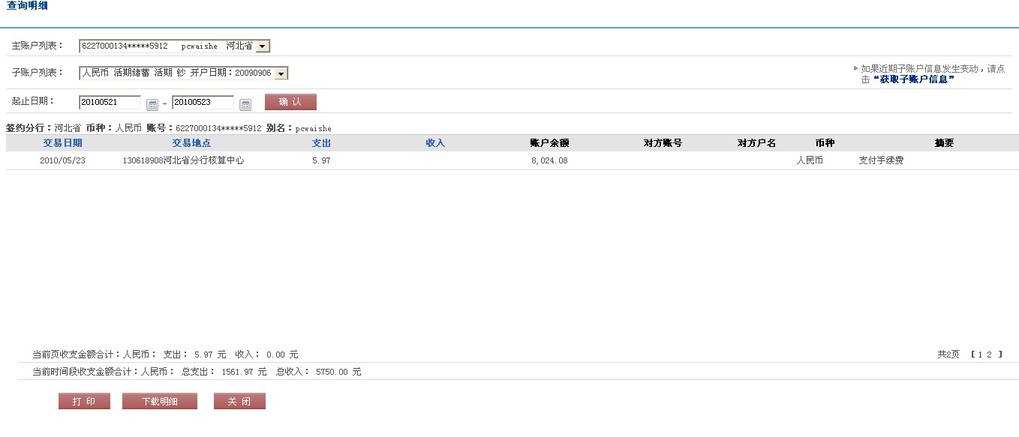Viewport: 1019px width, 437px height.
Task: Open the end date calendar picker
Action: 245,103
